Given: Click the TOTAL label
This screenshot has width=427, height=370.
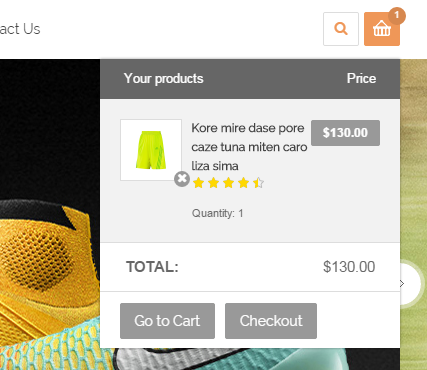Looking at the screenshot, I should [152, 267].
